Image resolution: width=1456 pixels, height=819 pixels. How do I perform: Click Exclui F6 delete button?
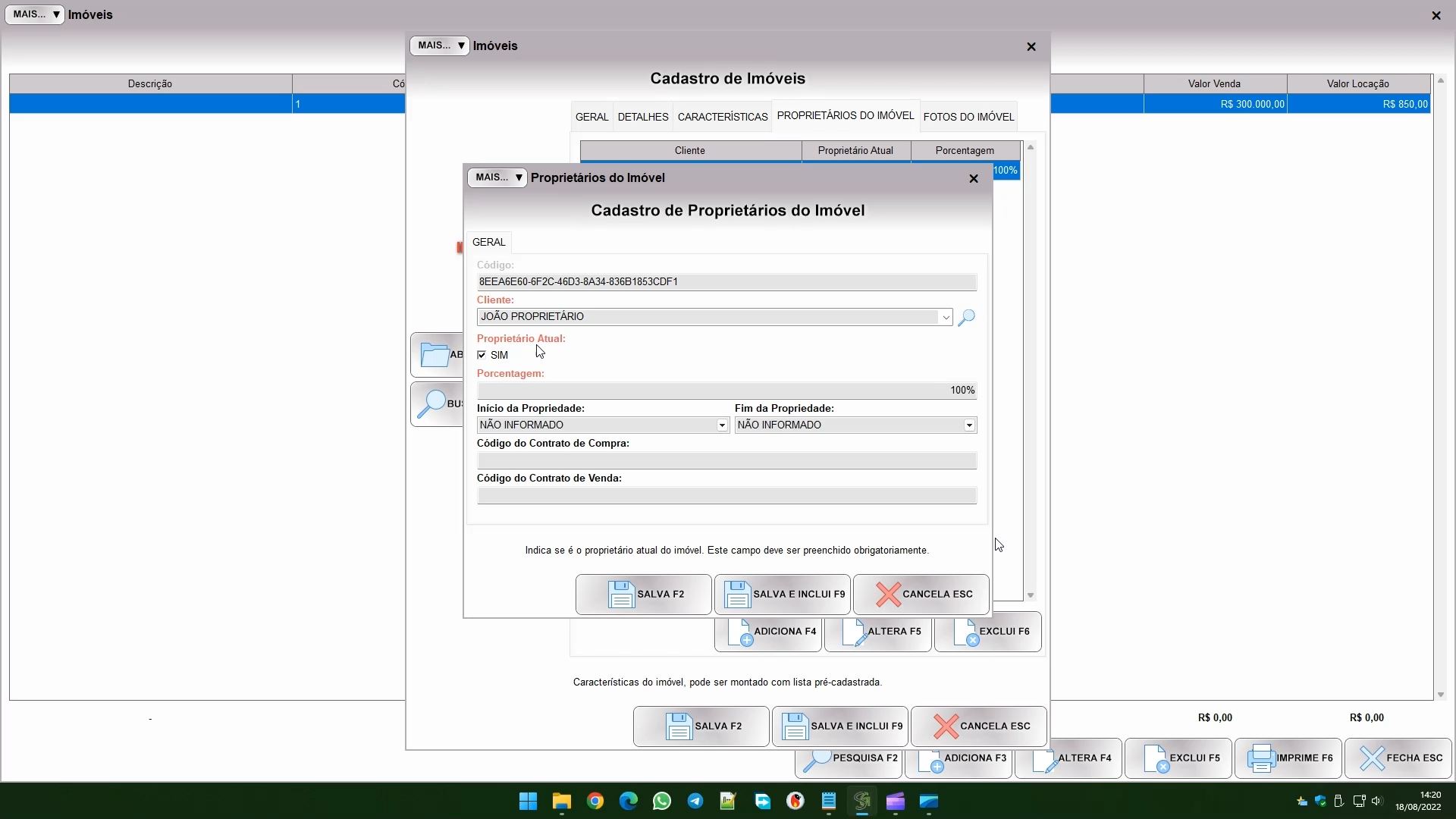click(x=987, y=632)
